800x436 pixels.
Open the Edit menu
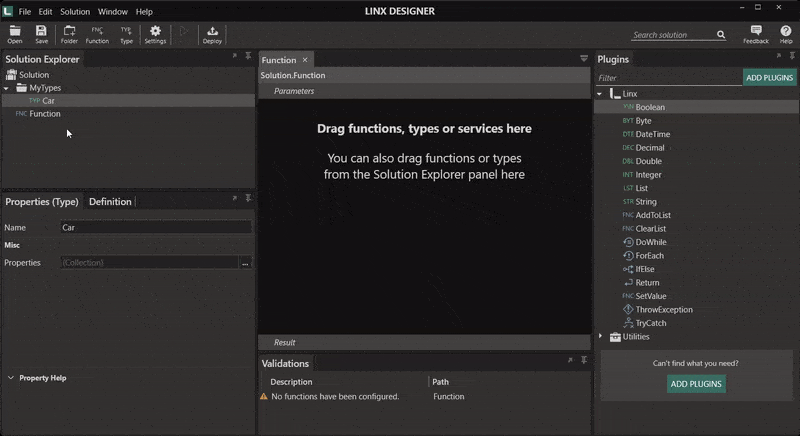(x=45, y=11)
